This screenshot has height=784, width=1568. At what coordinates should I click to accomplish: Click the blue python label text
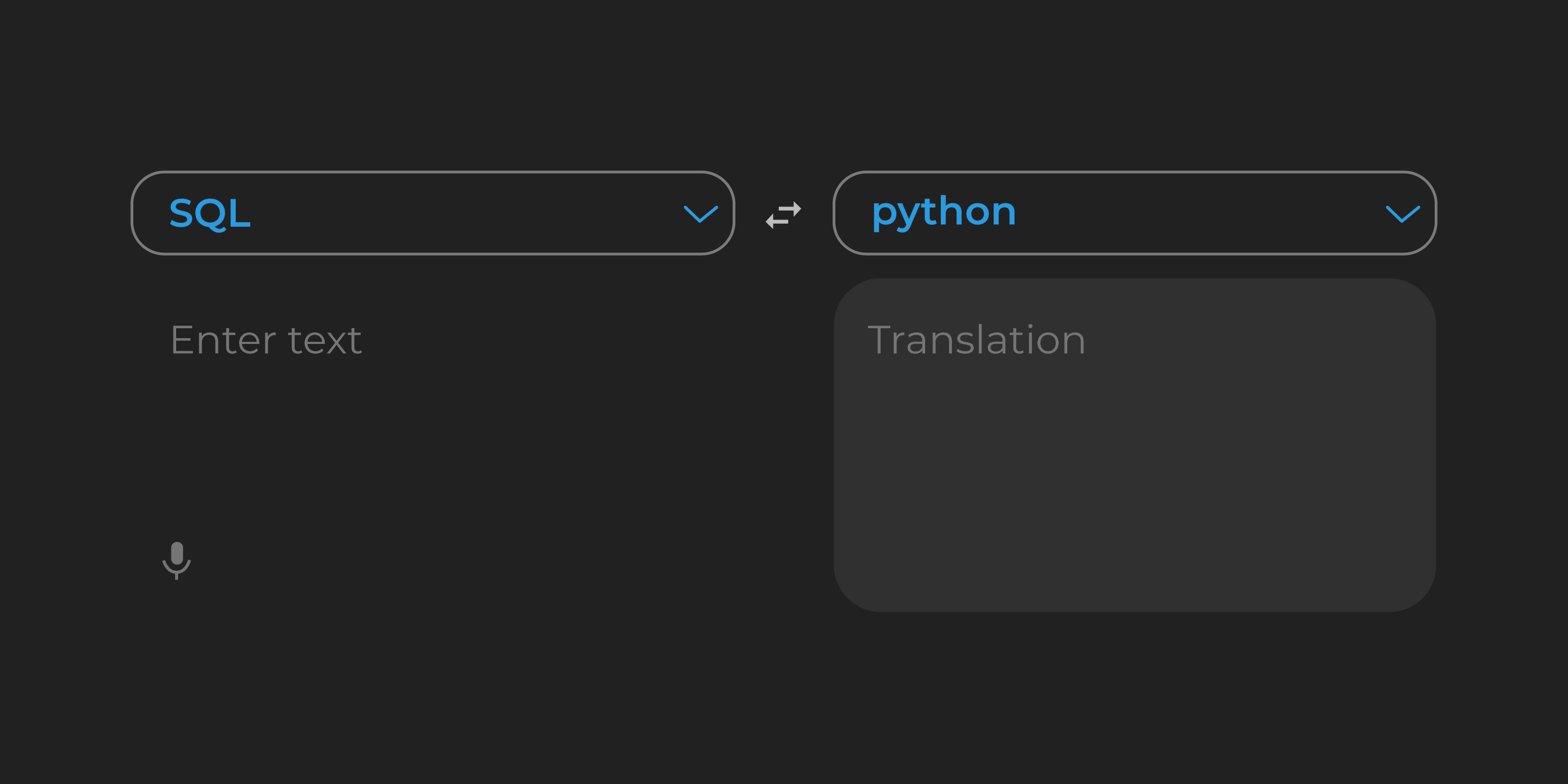(x=943, y=212)
